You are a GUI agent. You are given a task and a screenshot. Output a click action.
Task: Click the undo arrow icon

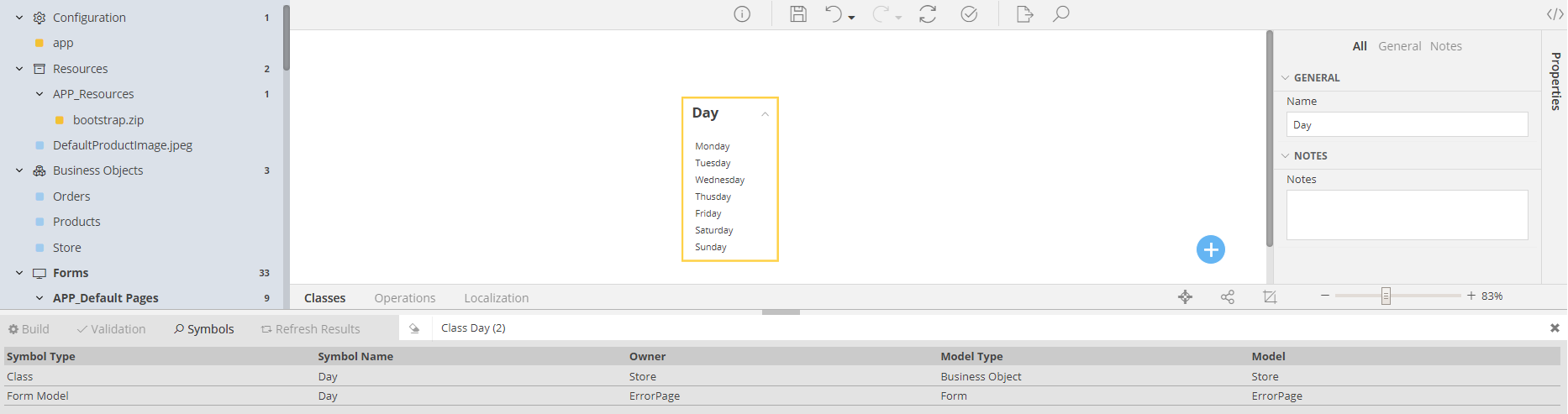tap(833, 14)
